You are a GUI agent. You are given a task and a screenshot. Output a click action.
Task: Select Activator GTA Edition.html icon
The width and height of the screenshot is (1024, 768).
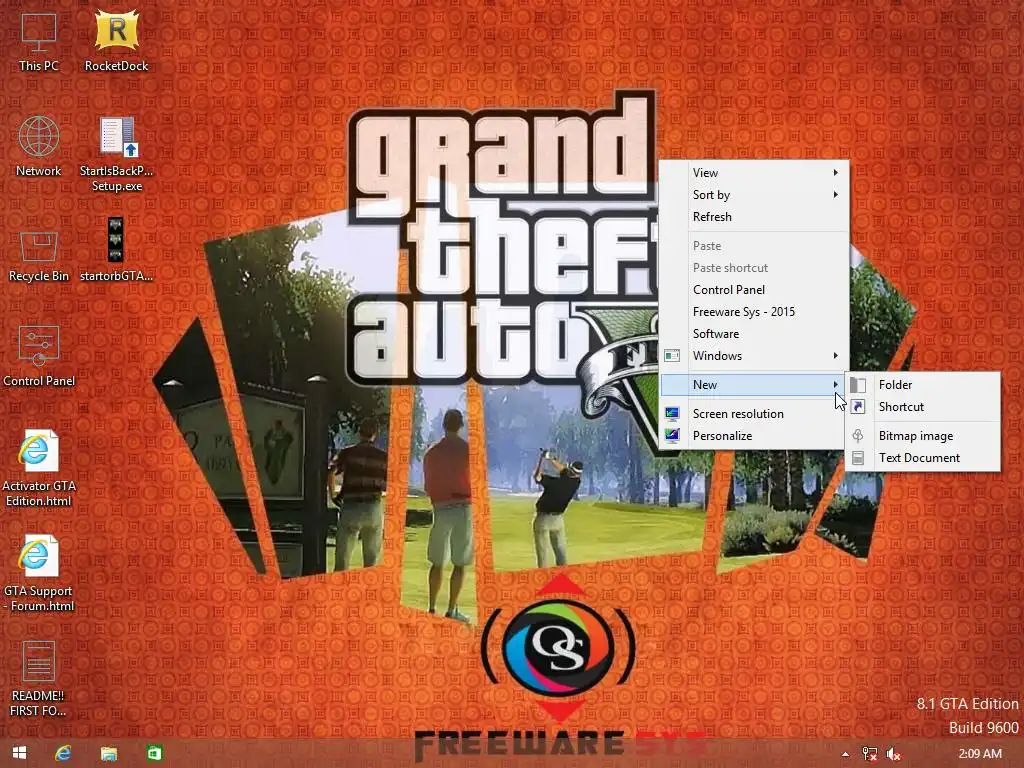pos(39,468)
